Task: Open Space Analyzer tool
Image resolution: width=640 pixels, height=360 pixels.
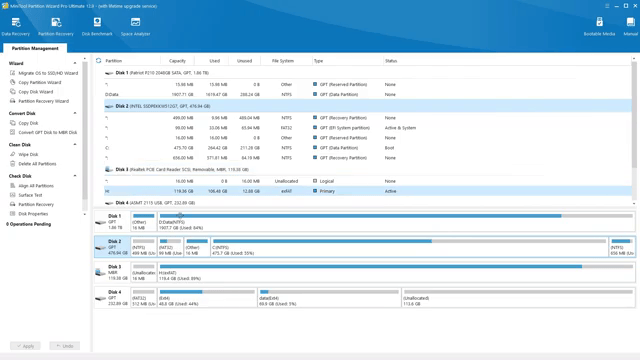Action: pyautogui.click(x=136, y=27)
